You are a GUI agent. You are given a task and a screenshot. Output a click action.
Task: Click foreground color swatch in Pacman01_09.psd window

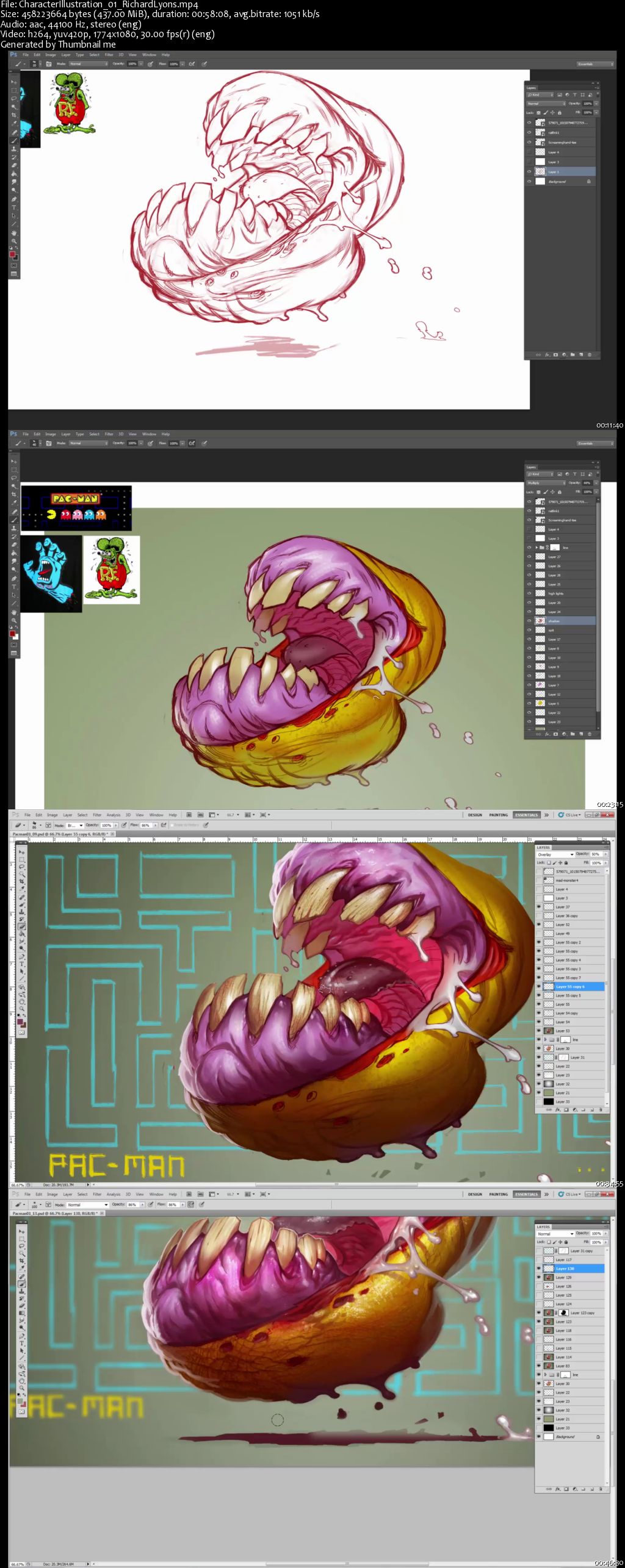(x=20, y=1022)
